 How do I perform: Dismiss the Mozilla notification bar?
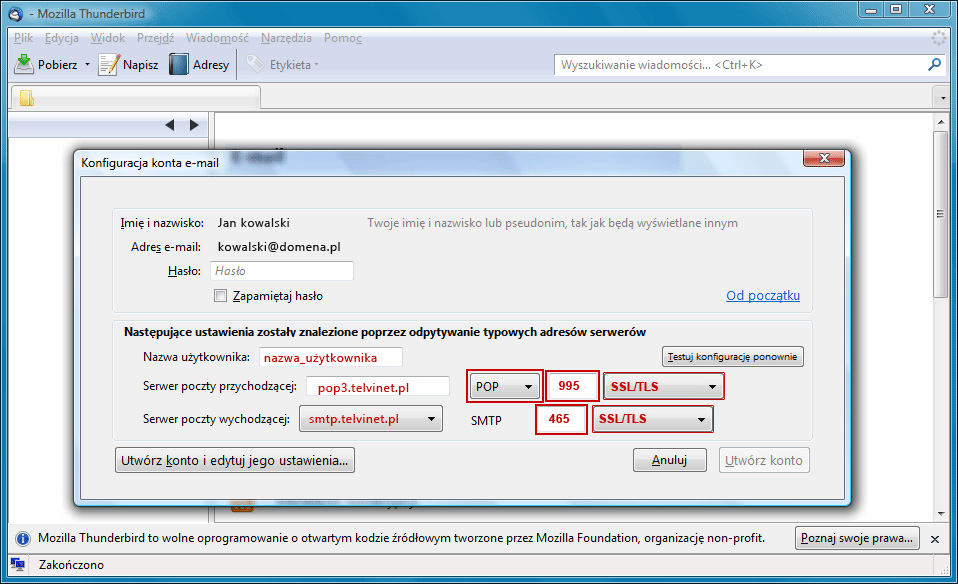935,539
